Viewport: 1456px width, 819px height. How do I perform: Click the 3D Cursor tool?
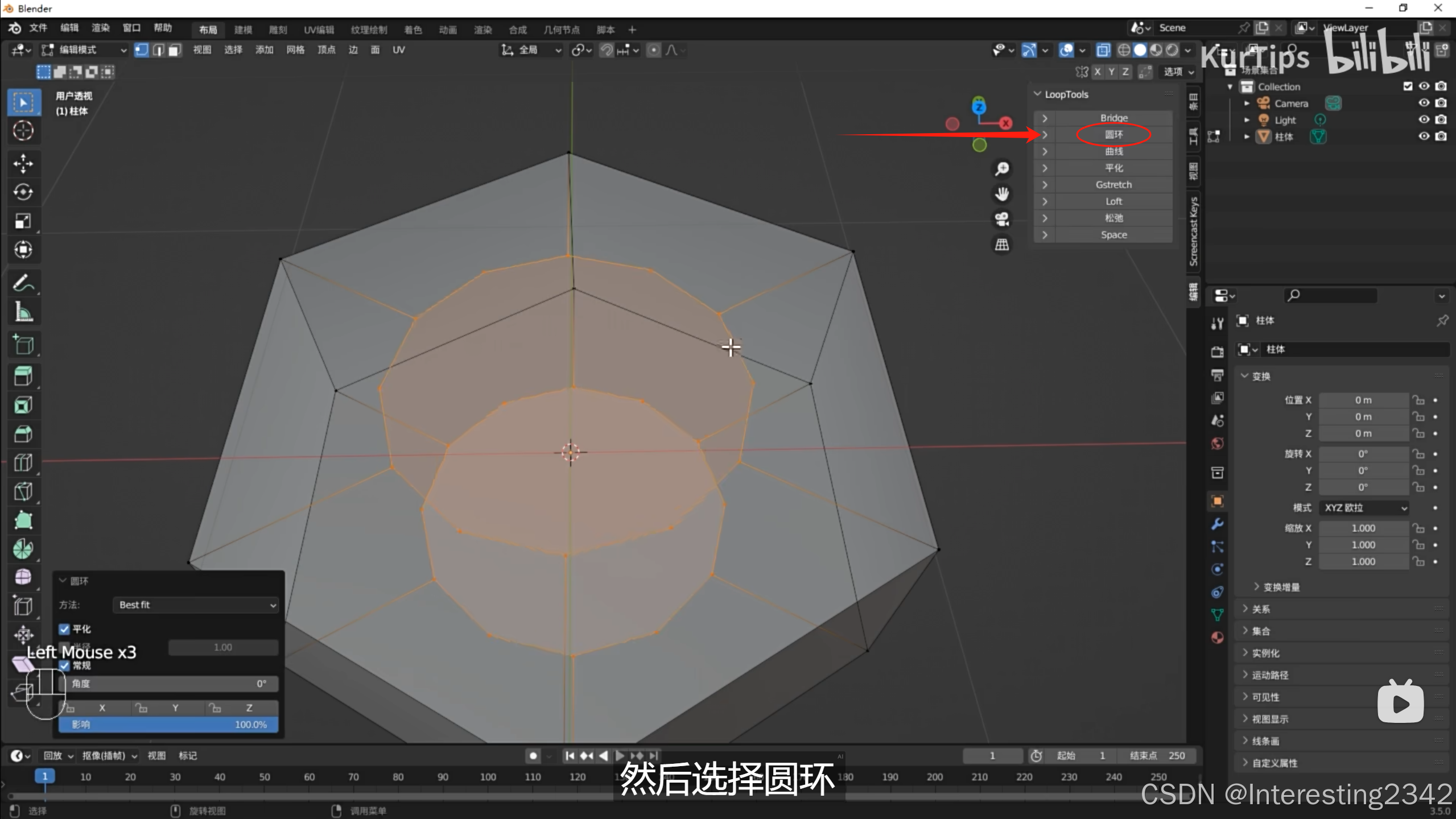23,131
